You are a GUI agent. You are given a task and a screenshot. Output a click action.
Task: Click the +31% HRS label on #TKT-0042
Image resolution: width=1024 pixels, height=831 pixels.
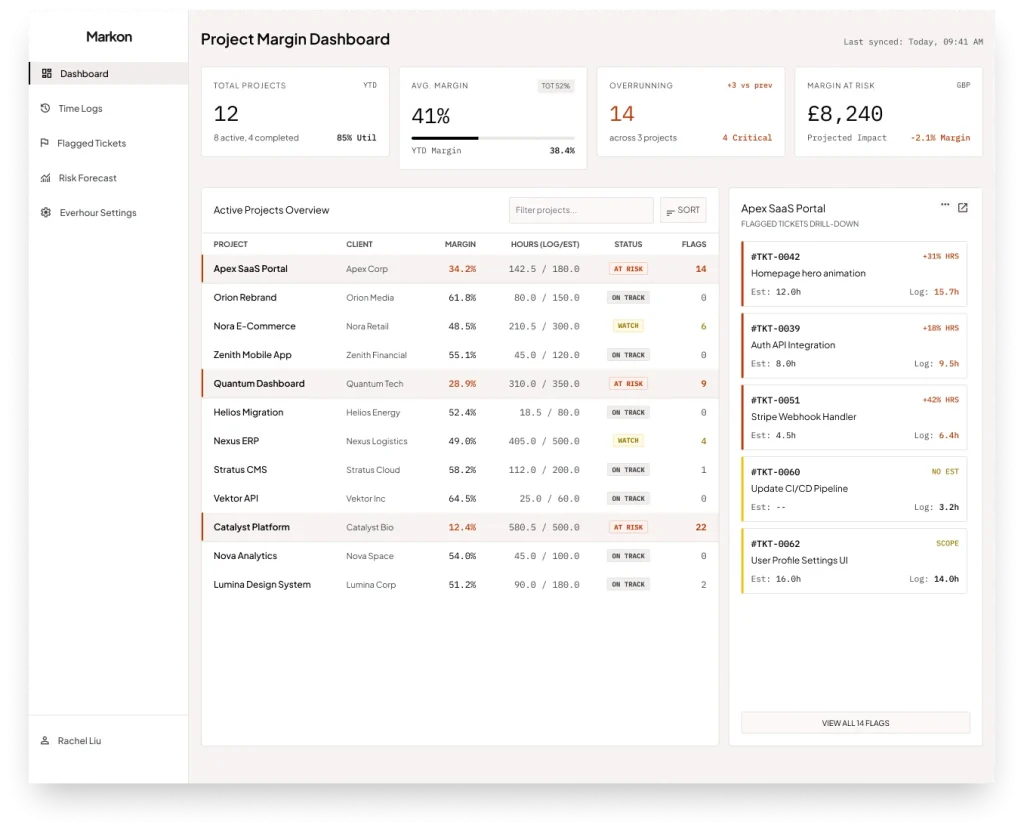940,256
